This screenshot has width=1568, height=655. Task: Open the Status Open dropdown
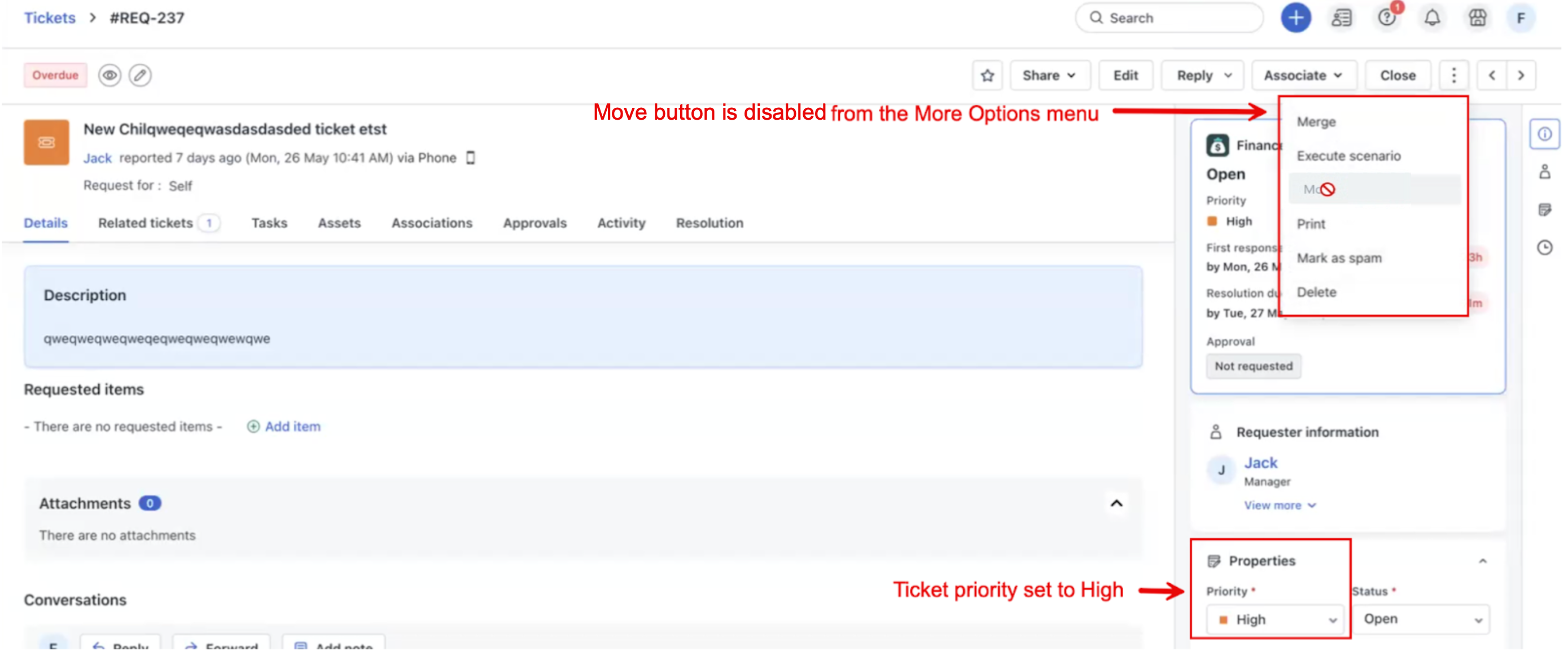point(1421,619)
